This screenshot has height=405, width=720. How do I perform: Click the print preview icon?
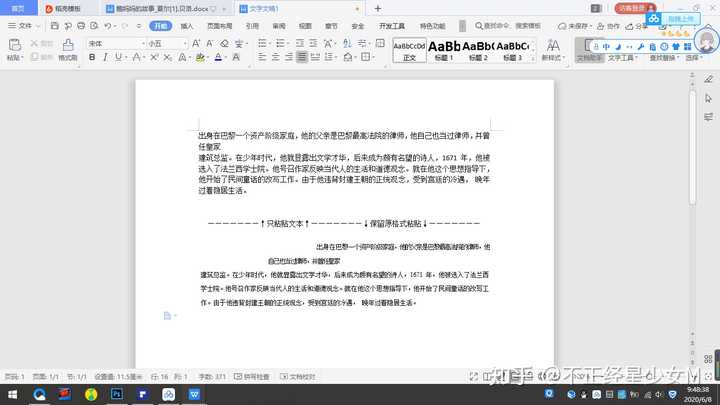(x=94, y=26)
